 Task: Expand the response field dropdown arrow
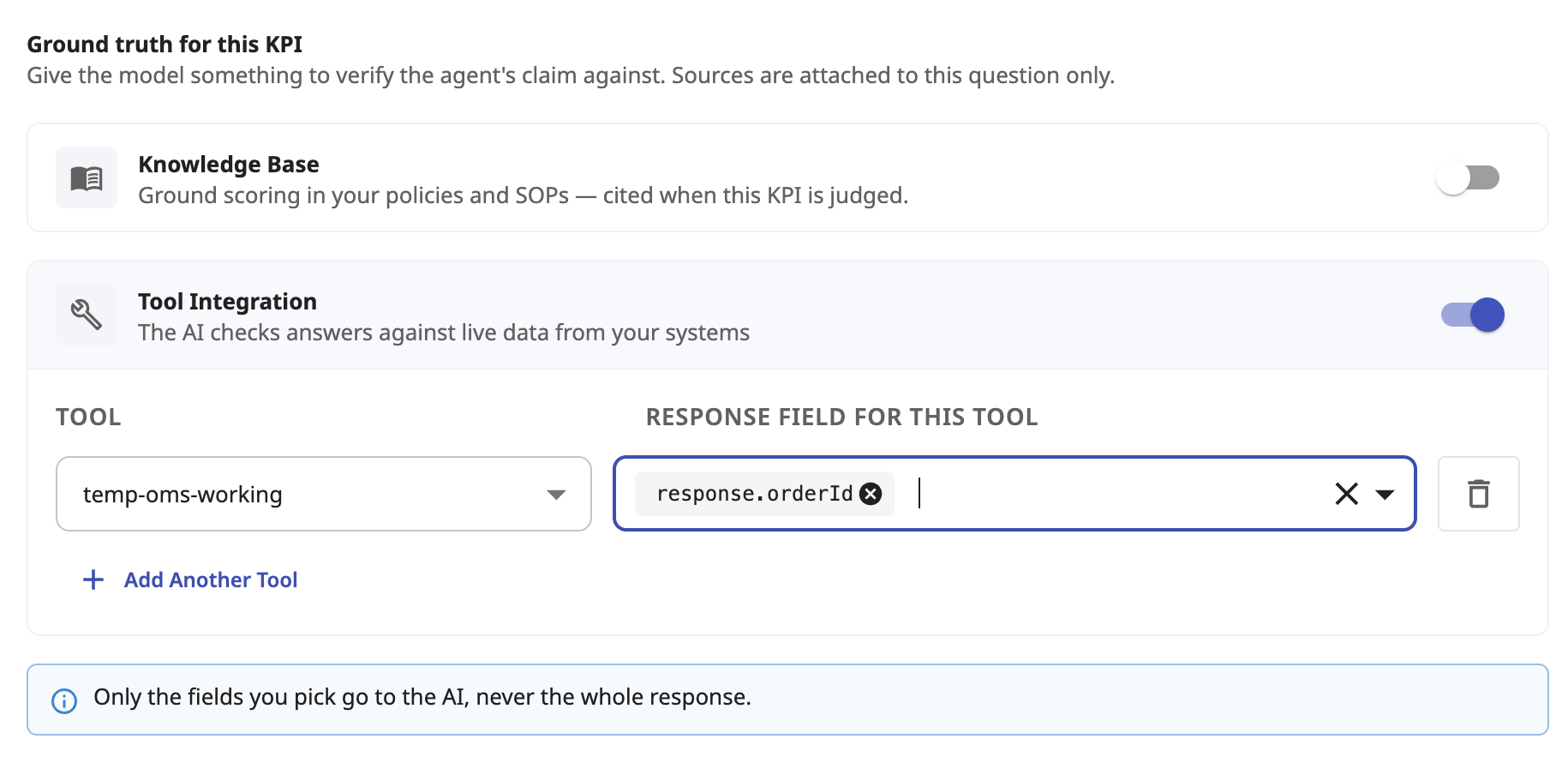(1385, 494)
